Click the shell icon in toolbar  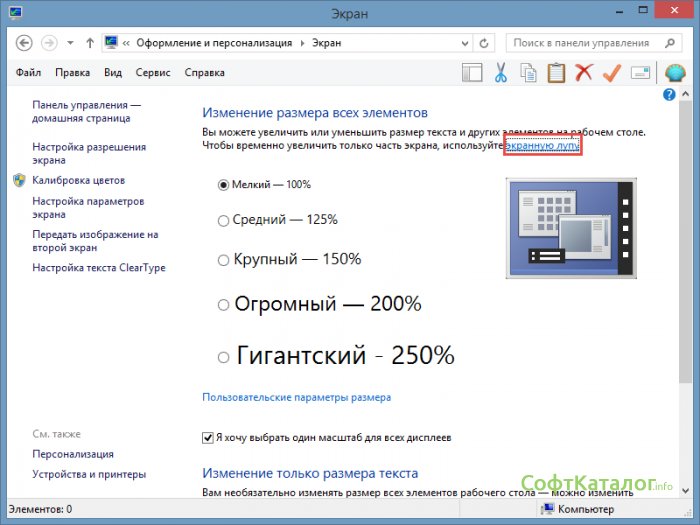pyautogui.click(x=675, y=73)
